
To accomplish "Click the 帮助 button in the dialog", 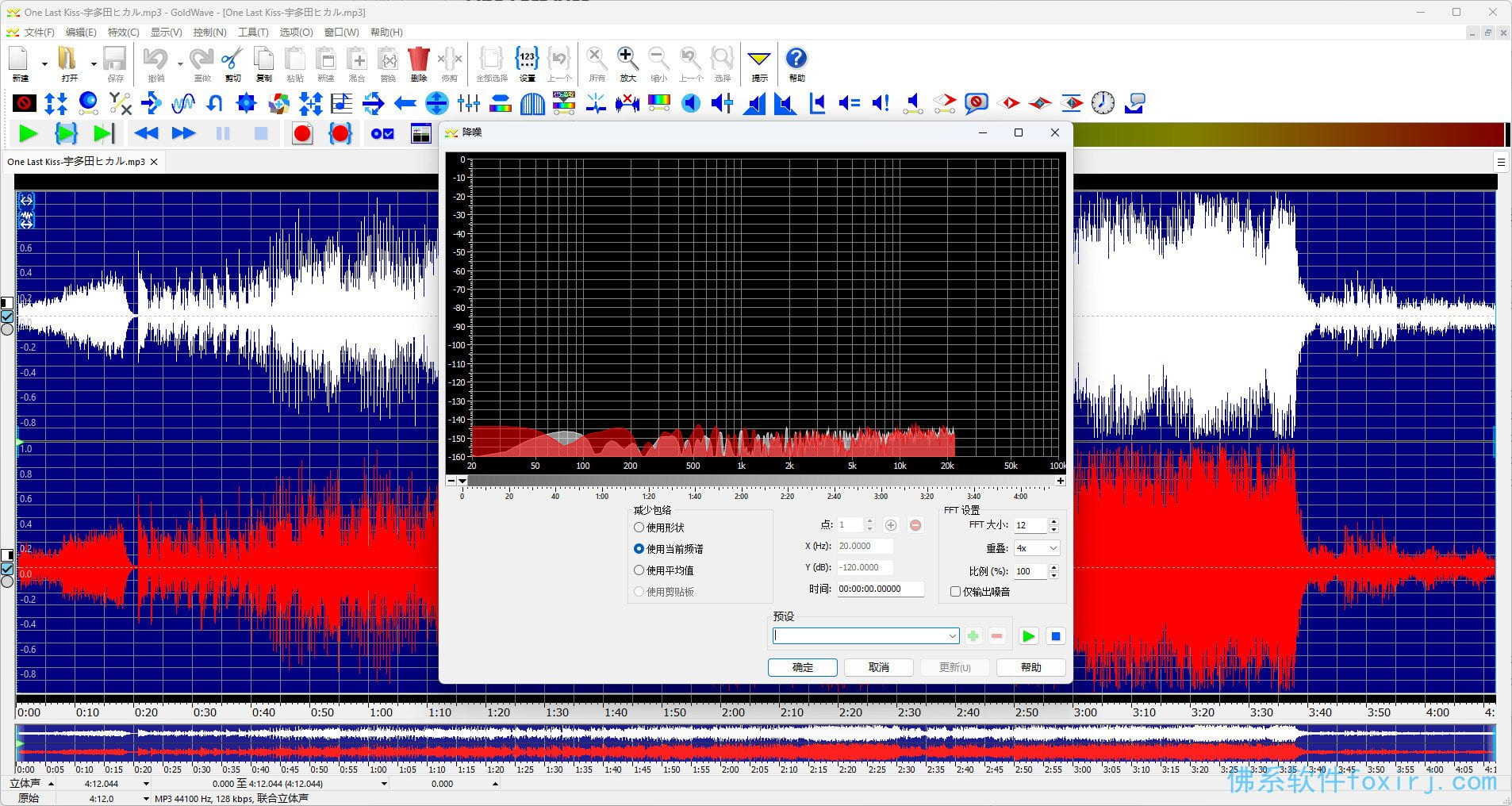I will coord(1031,667).
